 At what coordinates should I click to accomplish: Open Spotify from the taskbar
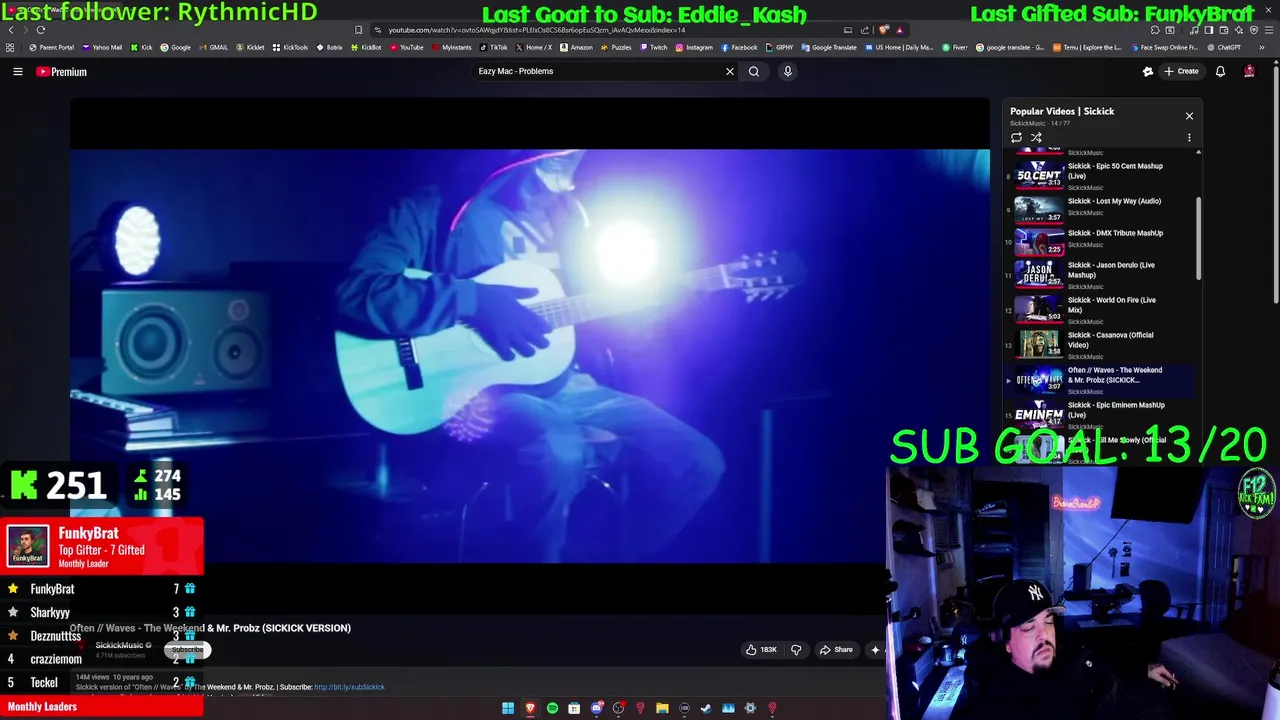pos(552,708)
